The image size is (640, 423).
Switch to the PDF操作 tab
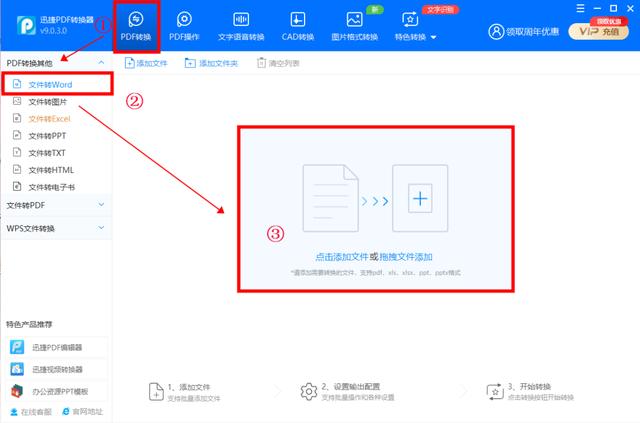[x=184, y=27]
